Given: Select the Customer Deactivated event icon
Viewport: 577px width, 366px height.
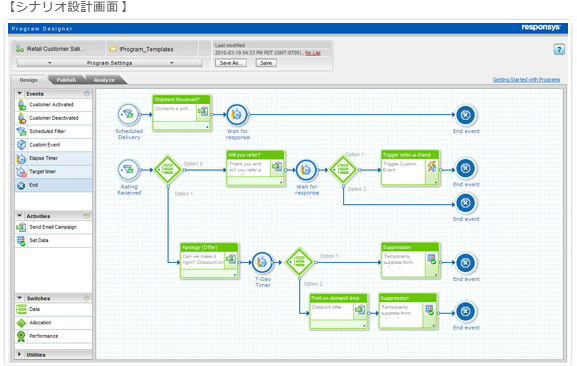Looking at the screenshot, I should pos(21,118).
